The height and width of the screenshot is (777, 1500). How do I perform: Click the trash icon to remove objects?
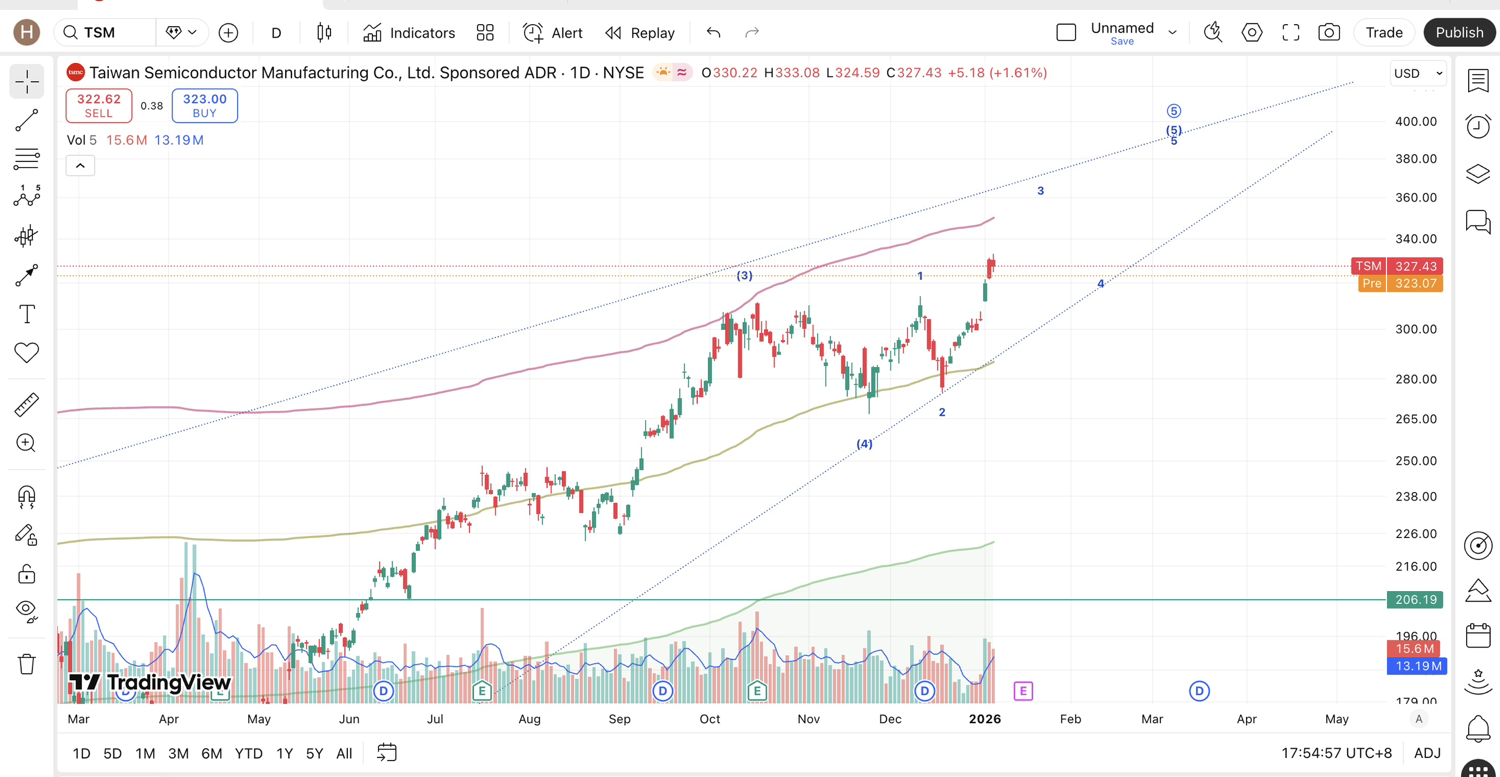[27, 664]
